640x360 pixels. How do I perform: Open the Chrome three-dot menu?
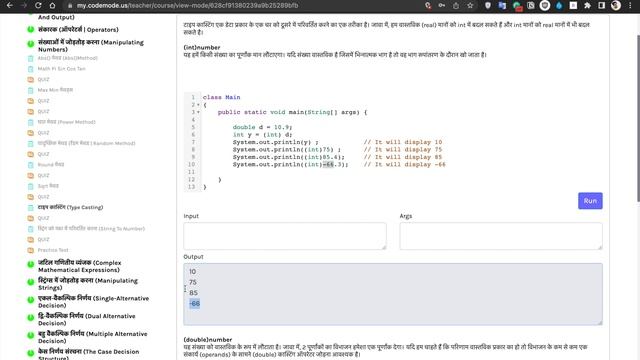click(630, 5)
